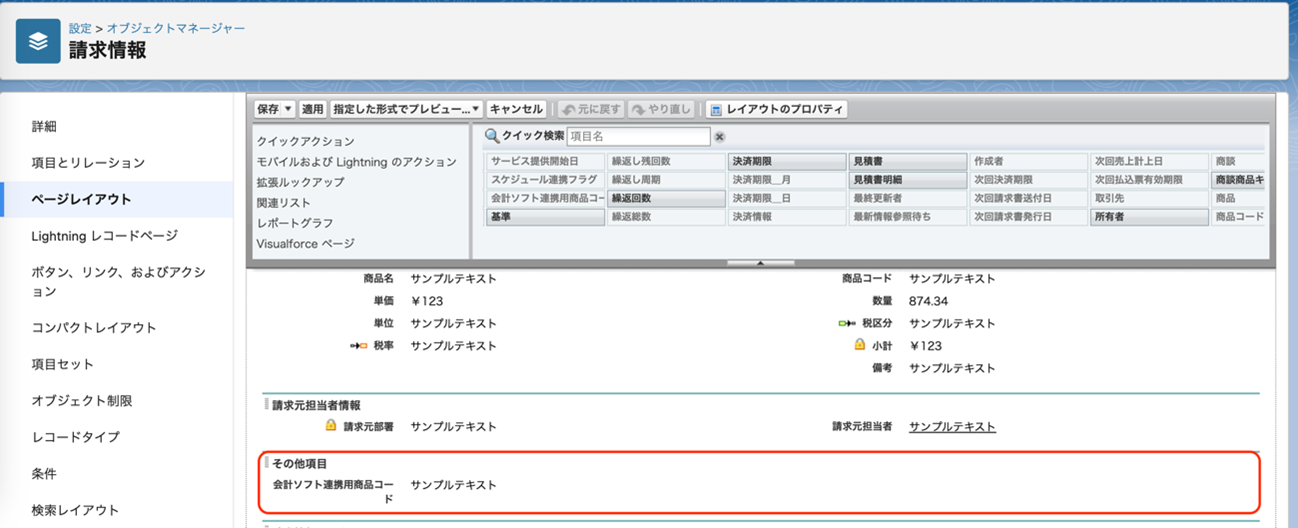Select ページレイアウト in the left sidebar
The image size is (1298, 528).
point(81,199)
